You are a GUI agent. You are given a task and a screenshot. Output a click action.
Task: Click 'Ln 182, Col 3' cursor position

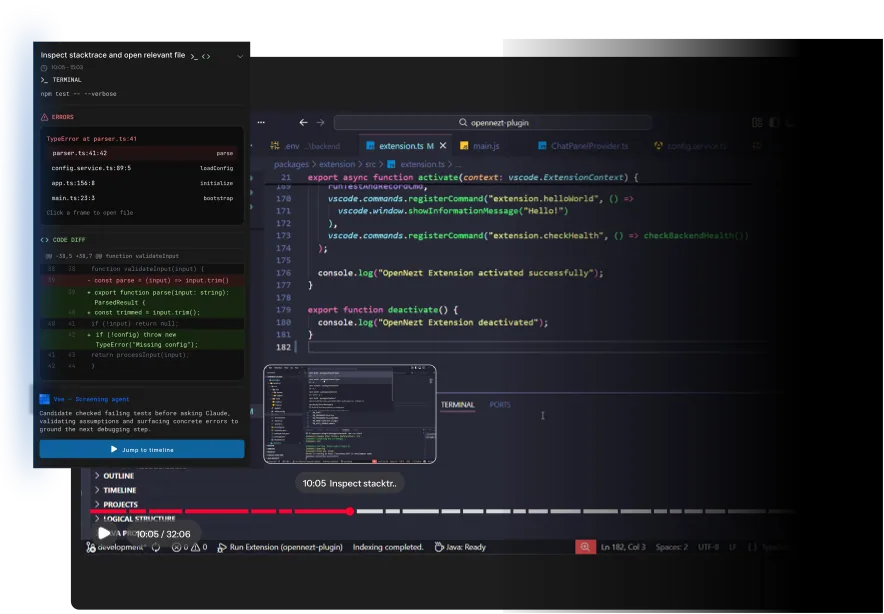coord(623,547)
